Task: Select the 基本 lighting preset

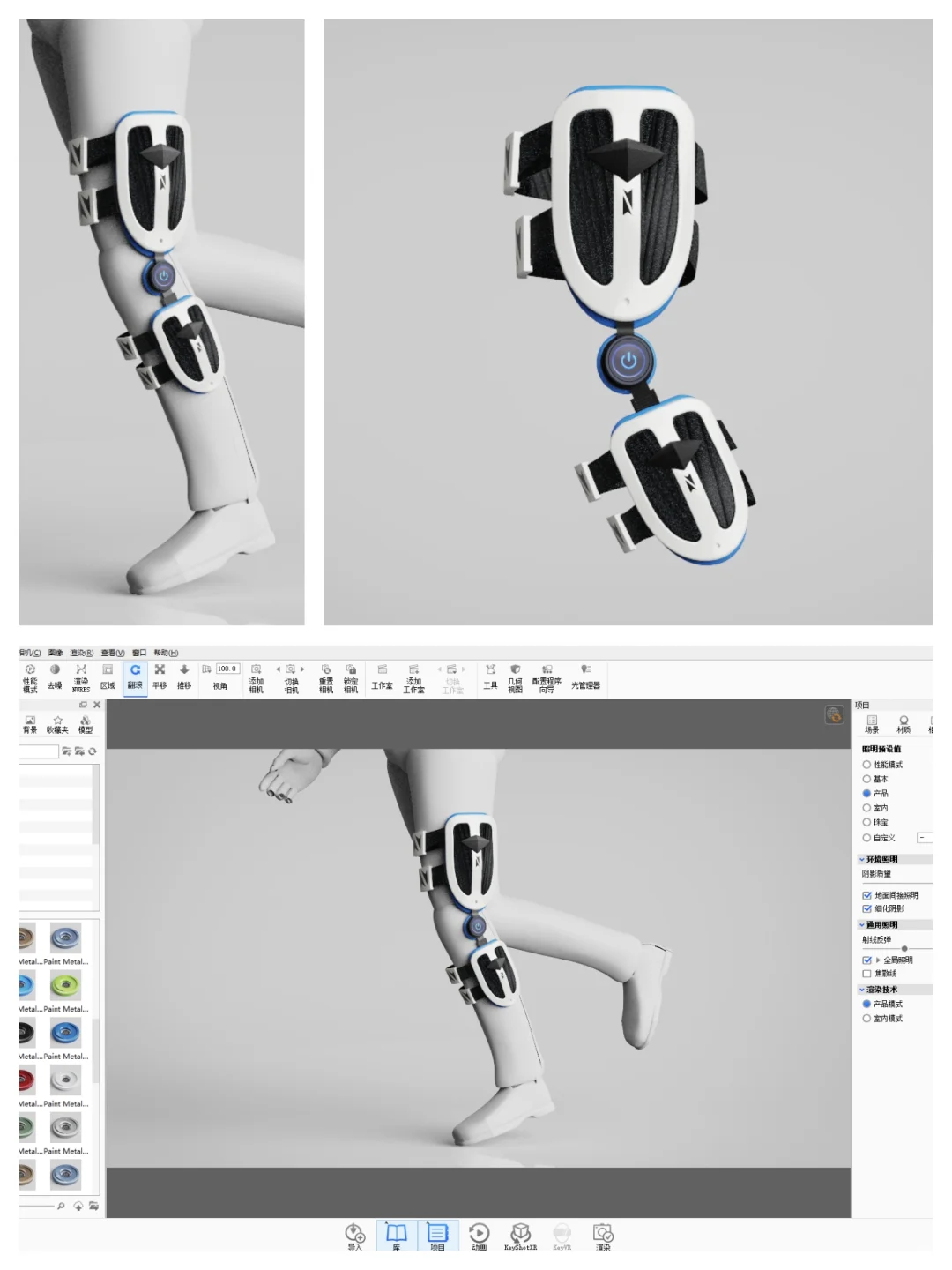Action: 866,779
